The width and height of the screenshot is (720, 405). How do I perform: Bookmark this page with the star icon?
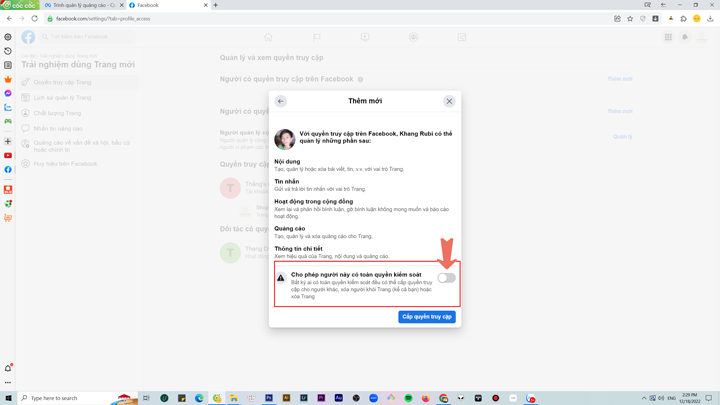630,19
